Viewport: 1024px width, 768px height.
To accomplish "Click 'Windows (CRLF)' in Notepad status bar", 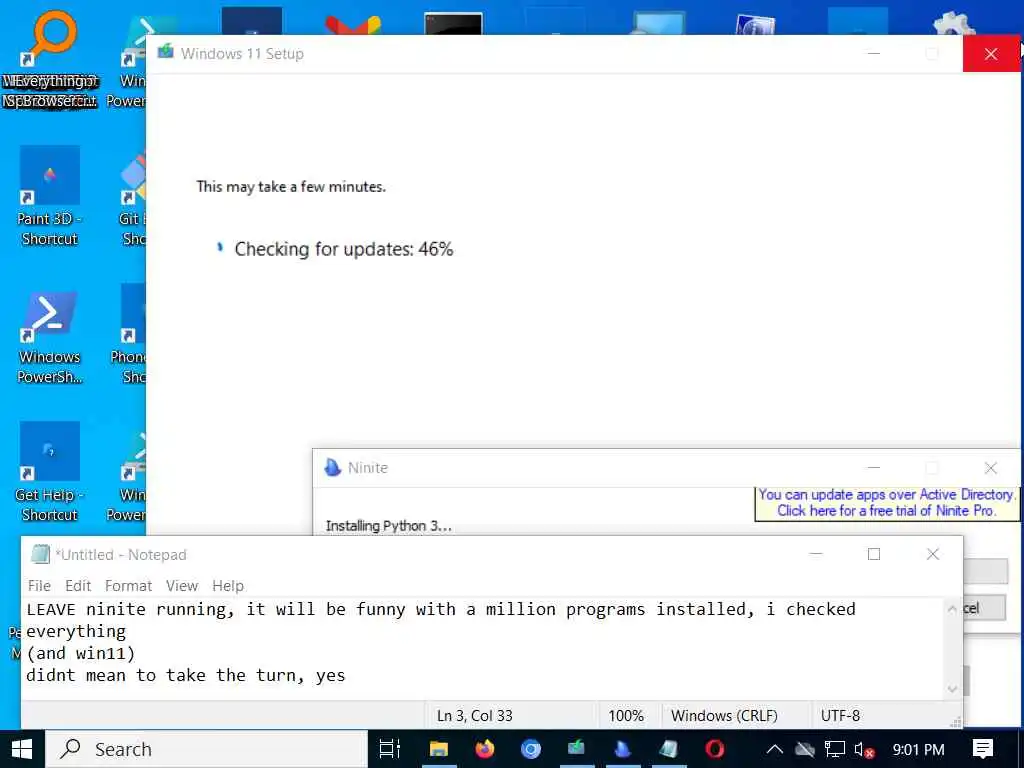I will pos(724,716).
